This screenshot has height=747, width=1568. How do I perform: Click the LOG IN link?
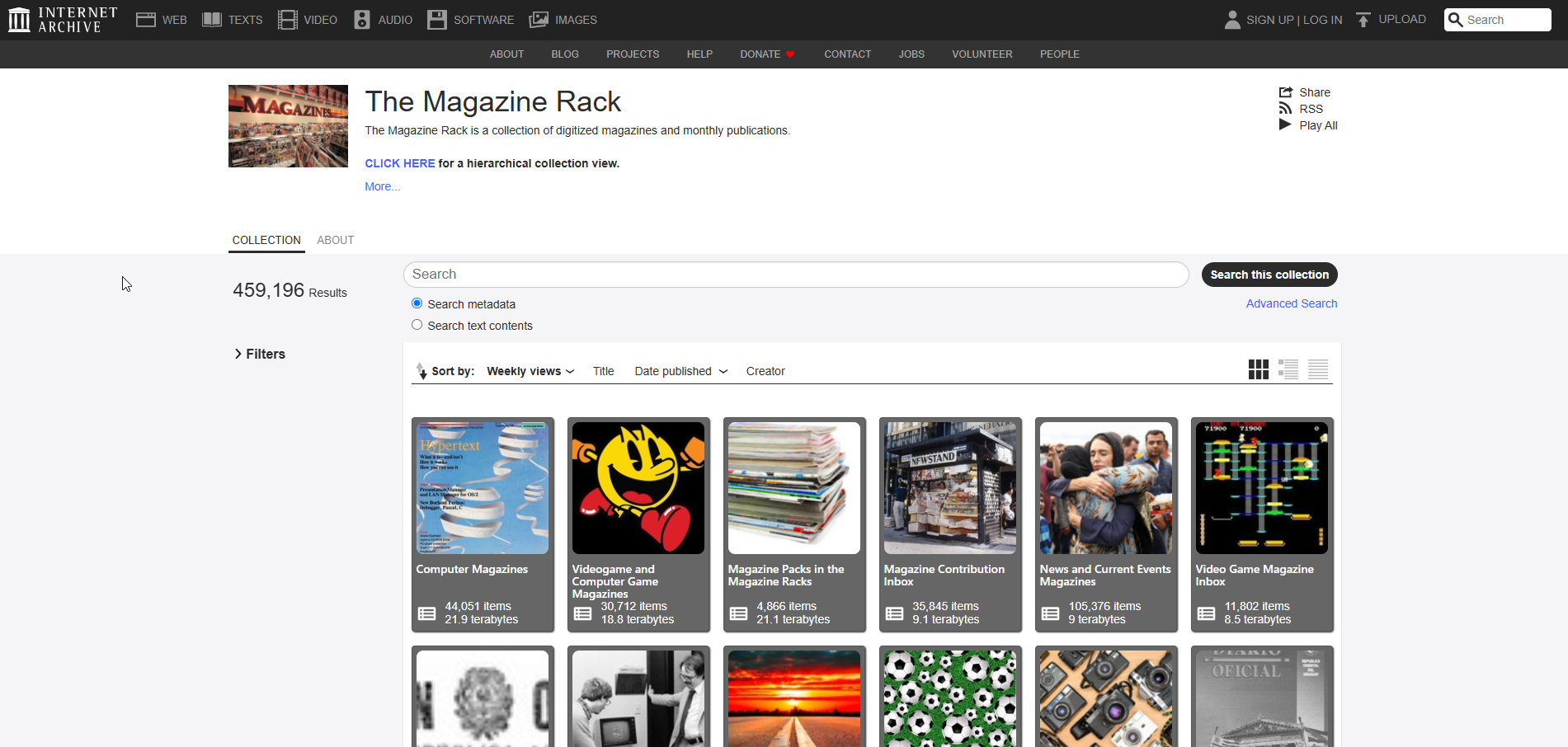(1323, 20)
